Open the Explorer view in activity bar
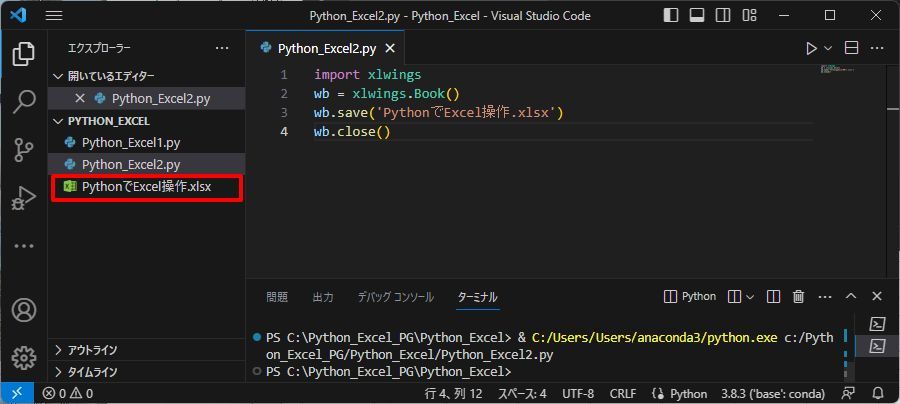The width and height of the screenshot is (900, 404). (x=24, y=55)
